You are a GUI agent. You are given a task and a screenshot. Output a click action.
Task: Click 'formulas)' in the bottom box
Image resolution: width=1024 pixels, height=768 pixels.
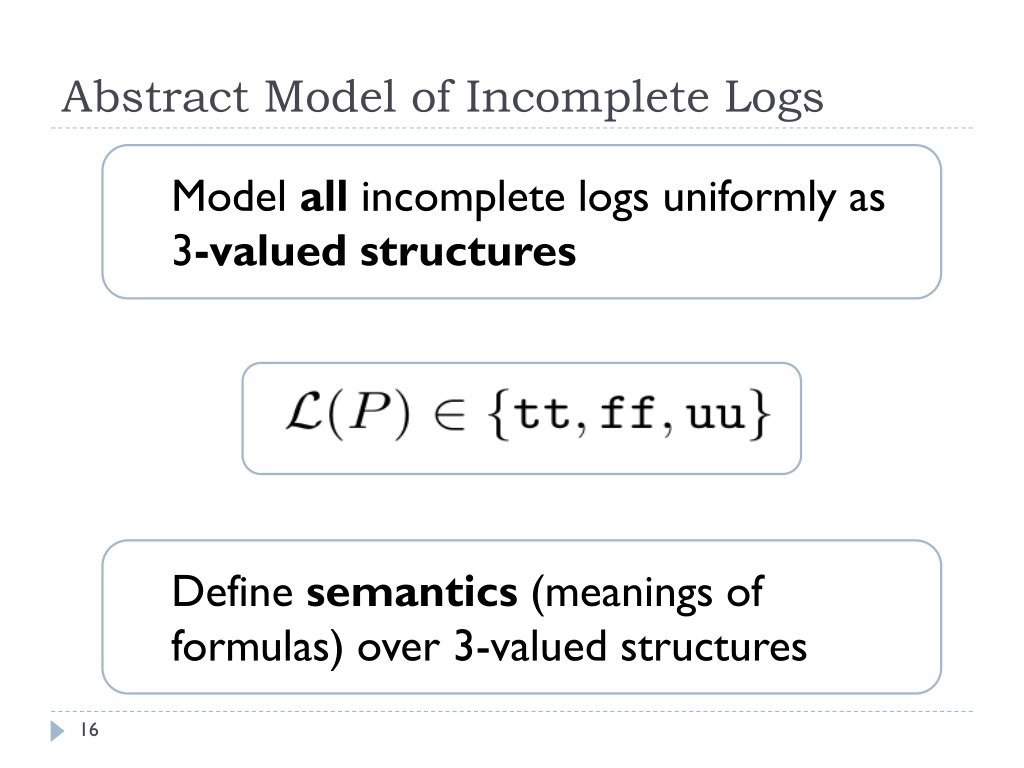[257, 648]
